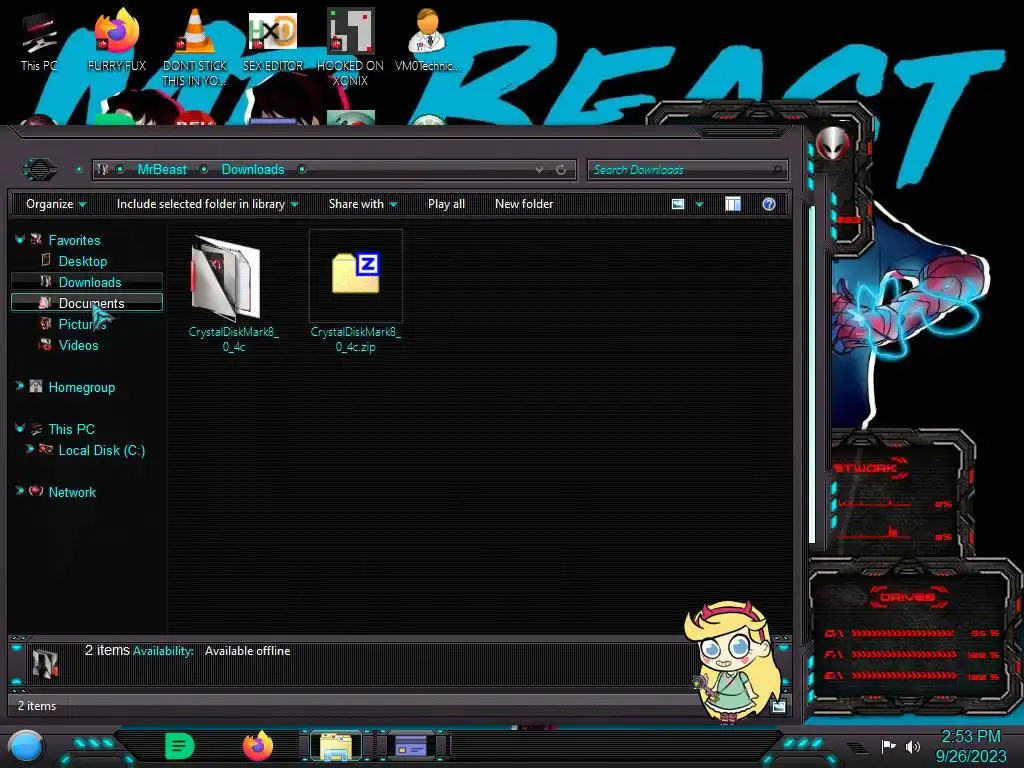Select Videos under Favorites
This screenshot has height=768, width=1024.
[78, 345]
